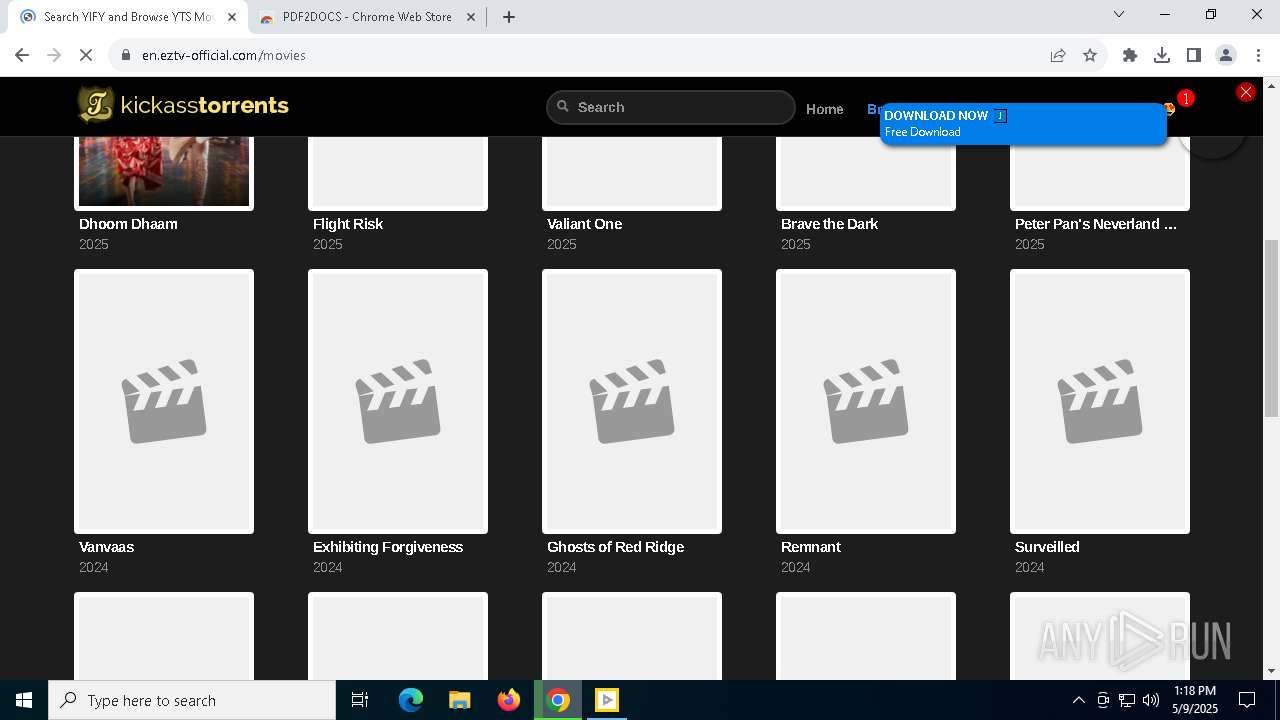Open the taskbar clock and date
Screen dimensions: 1280x720
(1195, 700)
